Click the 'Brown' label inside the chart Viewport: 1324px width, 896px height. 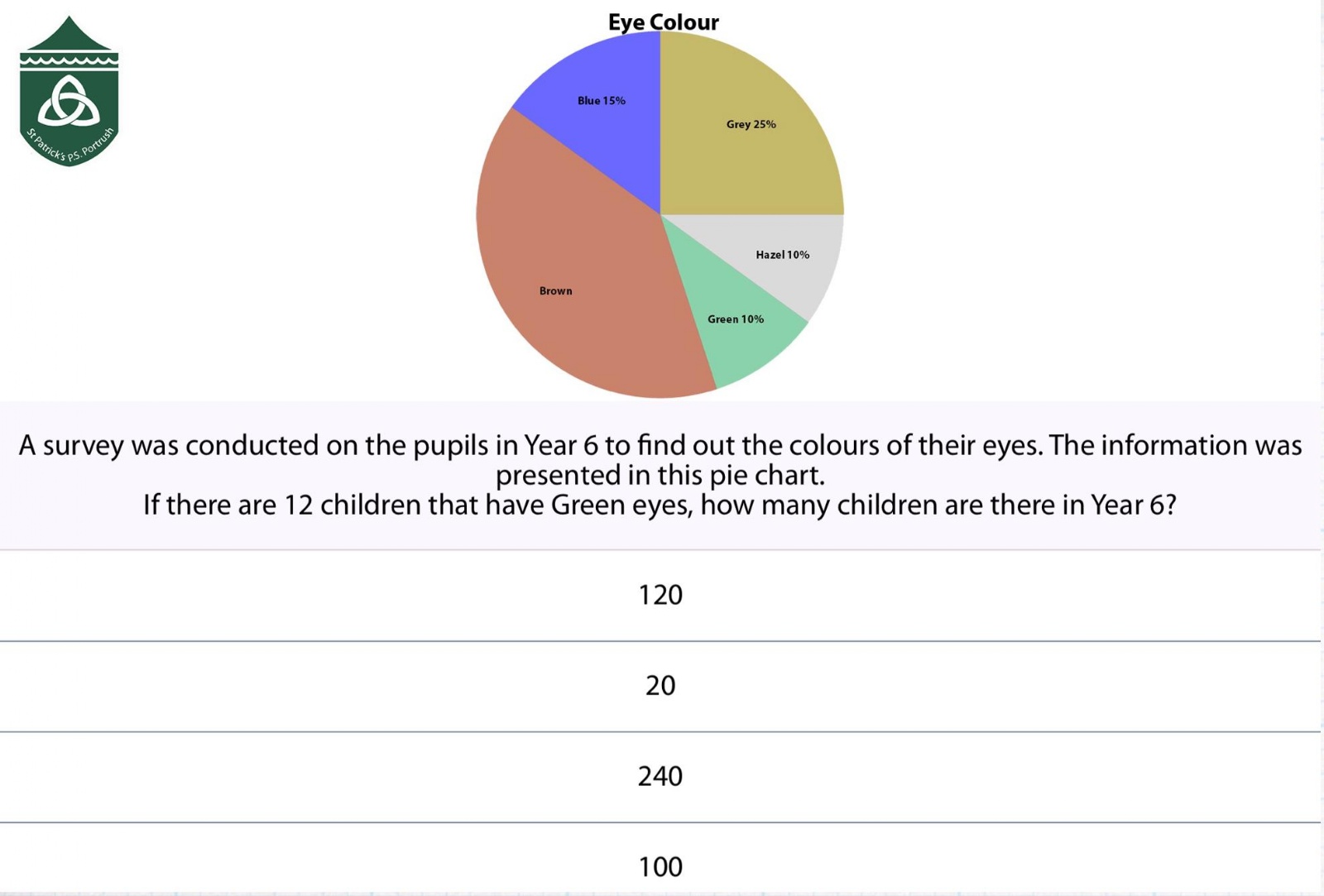coord(555,291)
